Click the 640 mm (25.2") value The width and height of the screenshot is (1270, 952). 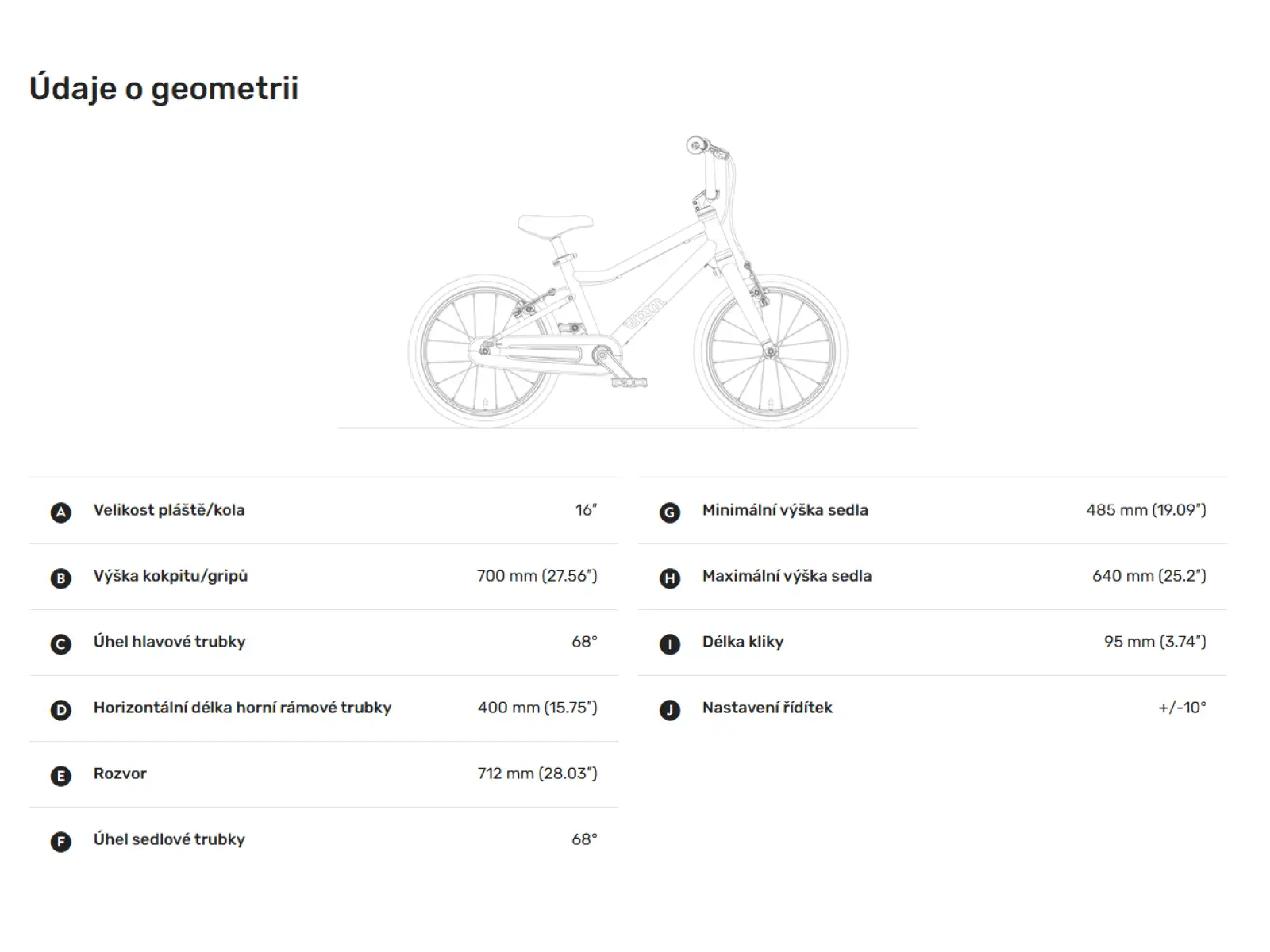pyautogui.click(x=1149, y=576)
